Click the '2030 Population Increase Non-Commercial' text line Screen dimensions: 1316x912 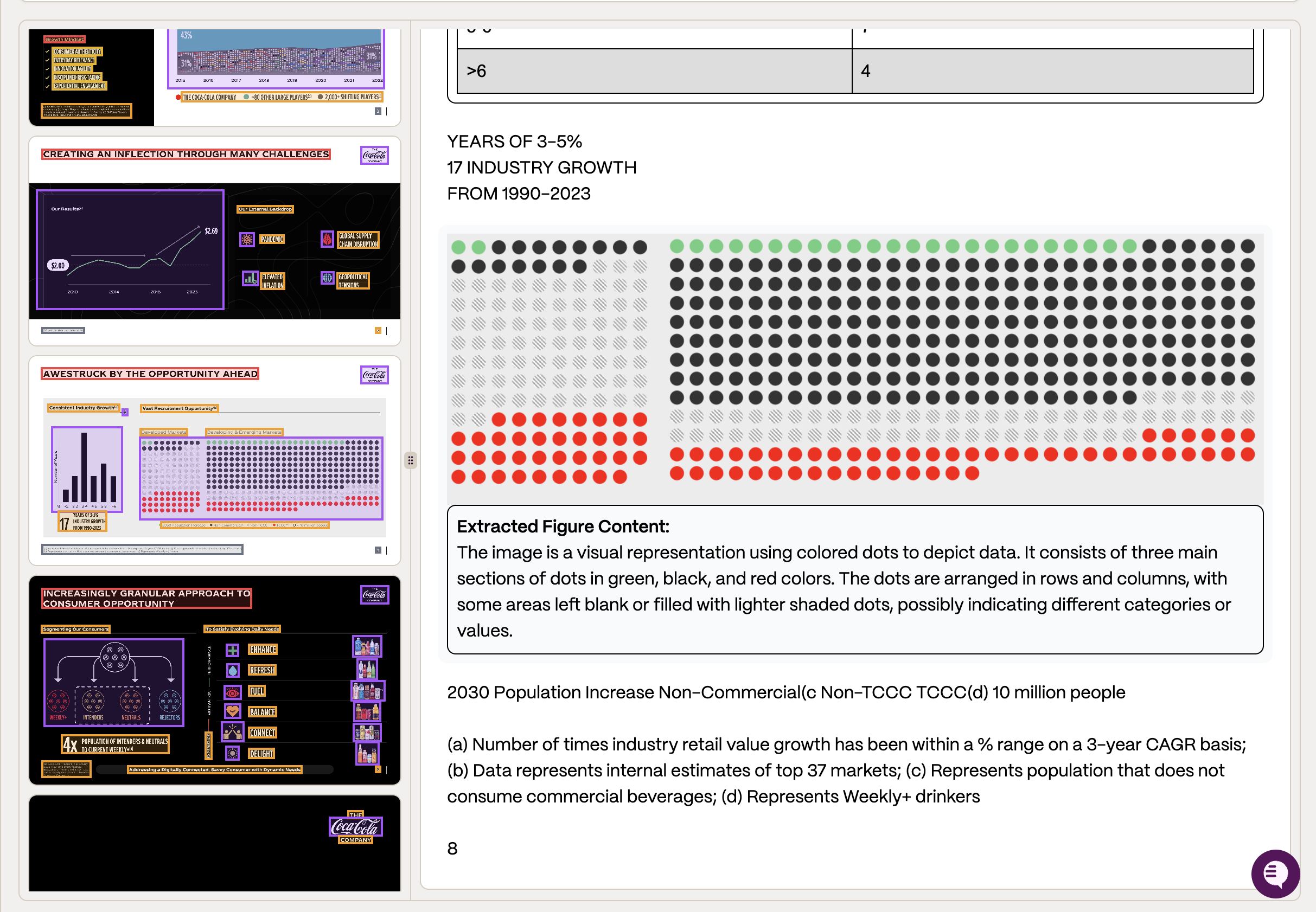(786, 692)
